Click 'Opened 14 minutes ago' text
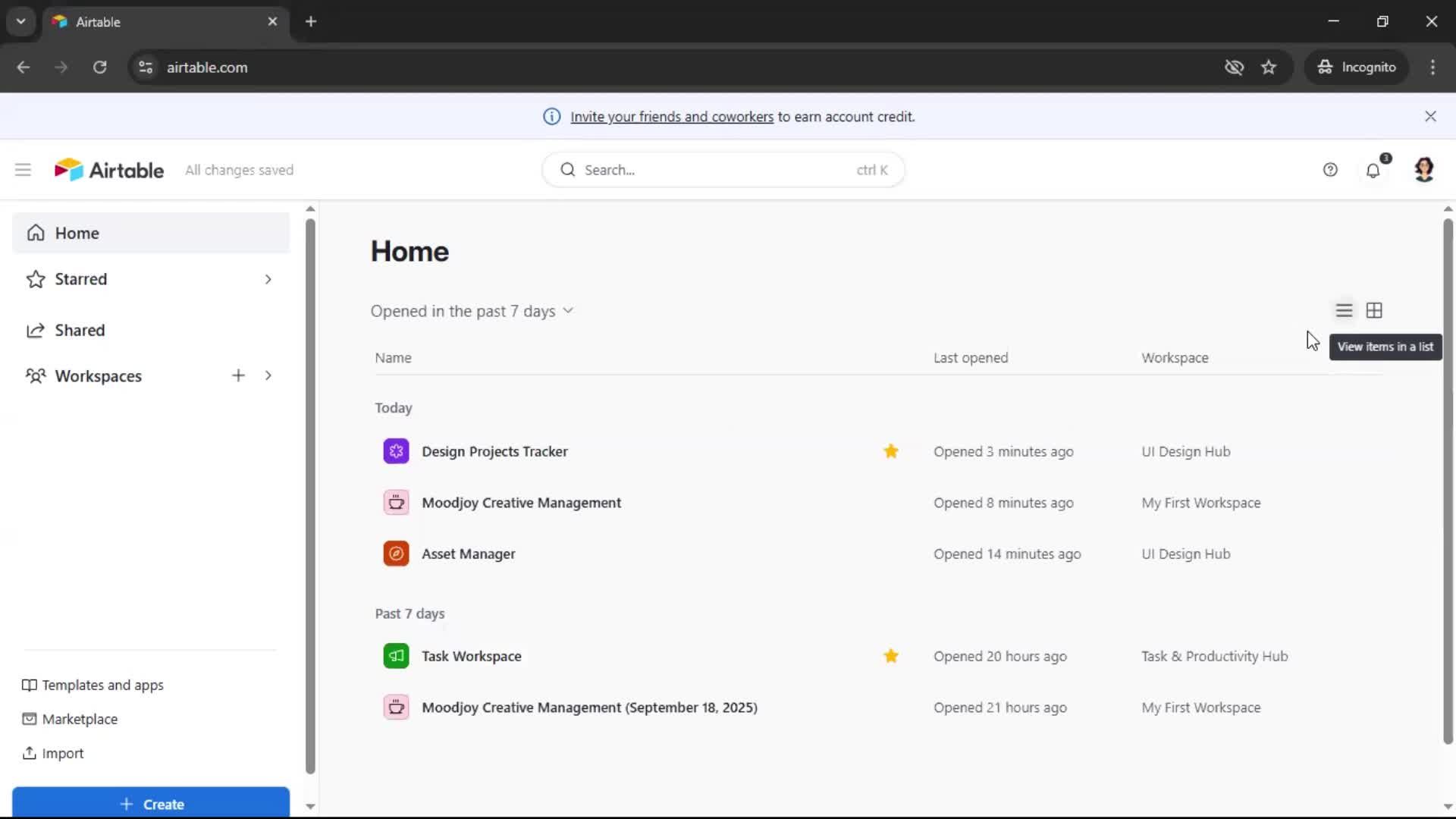Image resolution: width=1456 pixels, height=819 pixels. (x=1007, y=554)
